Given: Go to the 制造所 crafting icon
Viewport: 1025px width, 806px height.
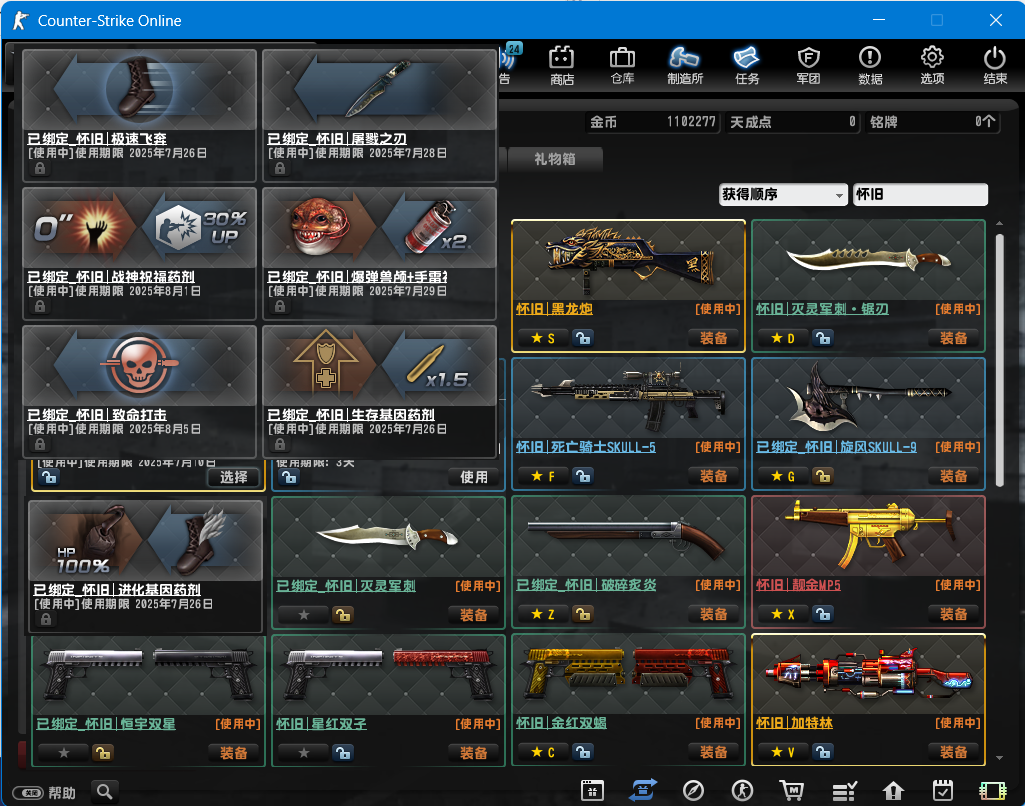Looking at the screenshot, I should tap(684, 65).
